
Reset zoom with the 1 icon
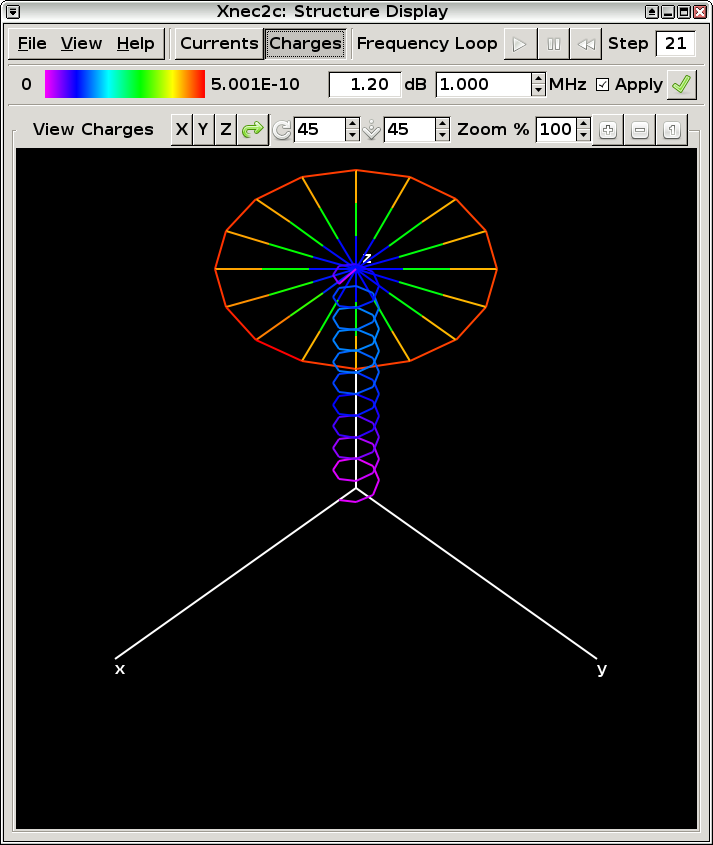(672, 130)
